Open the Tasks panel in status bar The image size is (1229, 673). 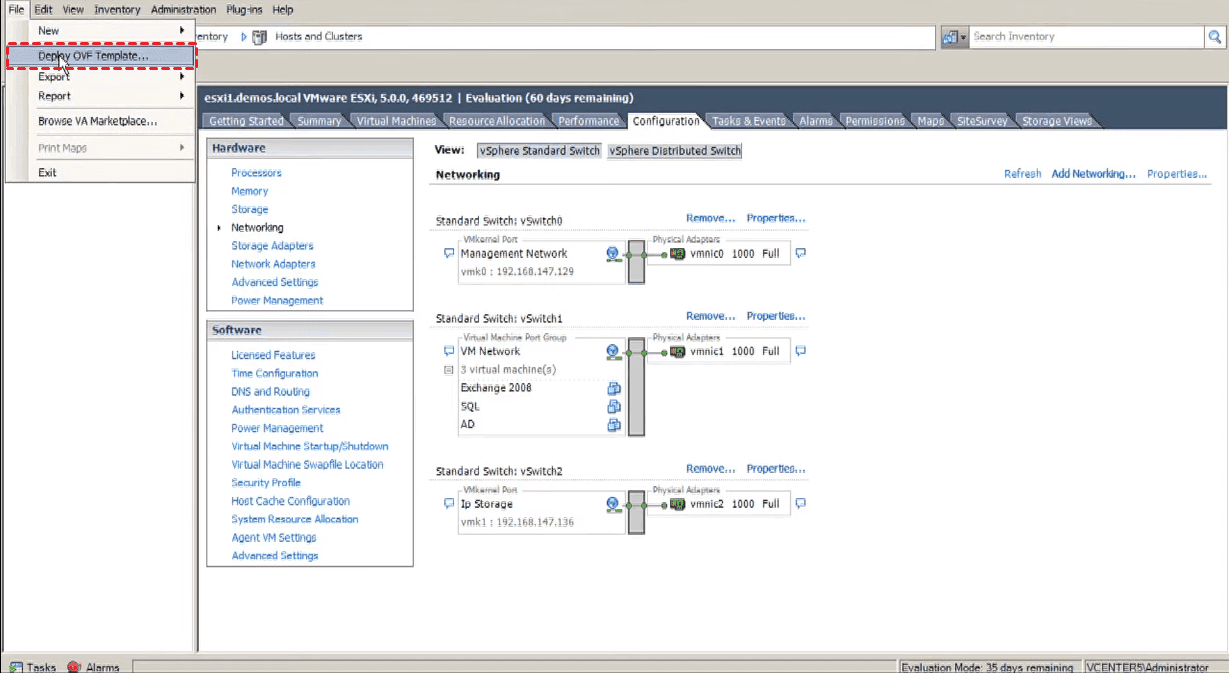[x=33, y=667]
